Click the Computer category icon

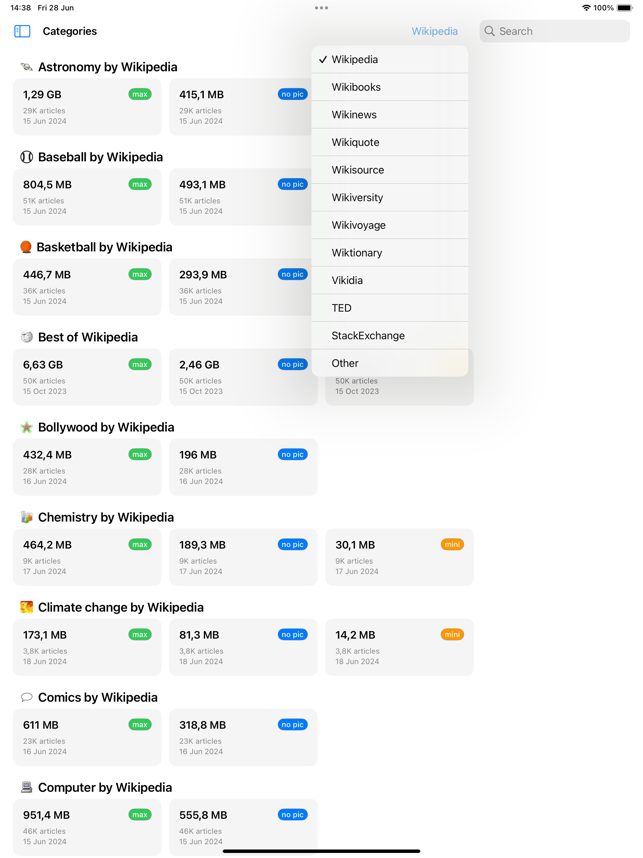(x=26, y=787)
